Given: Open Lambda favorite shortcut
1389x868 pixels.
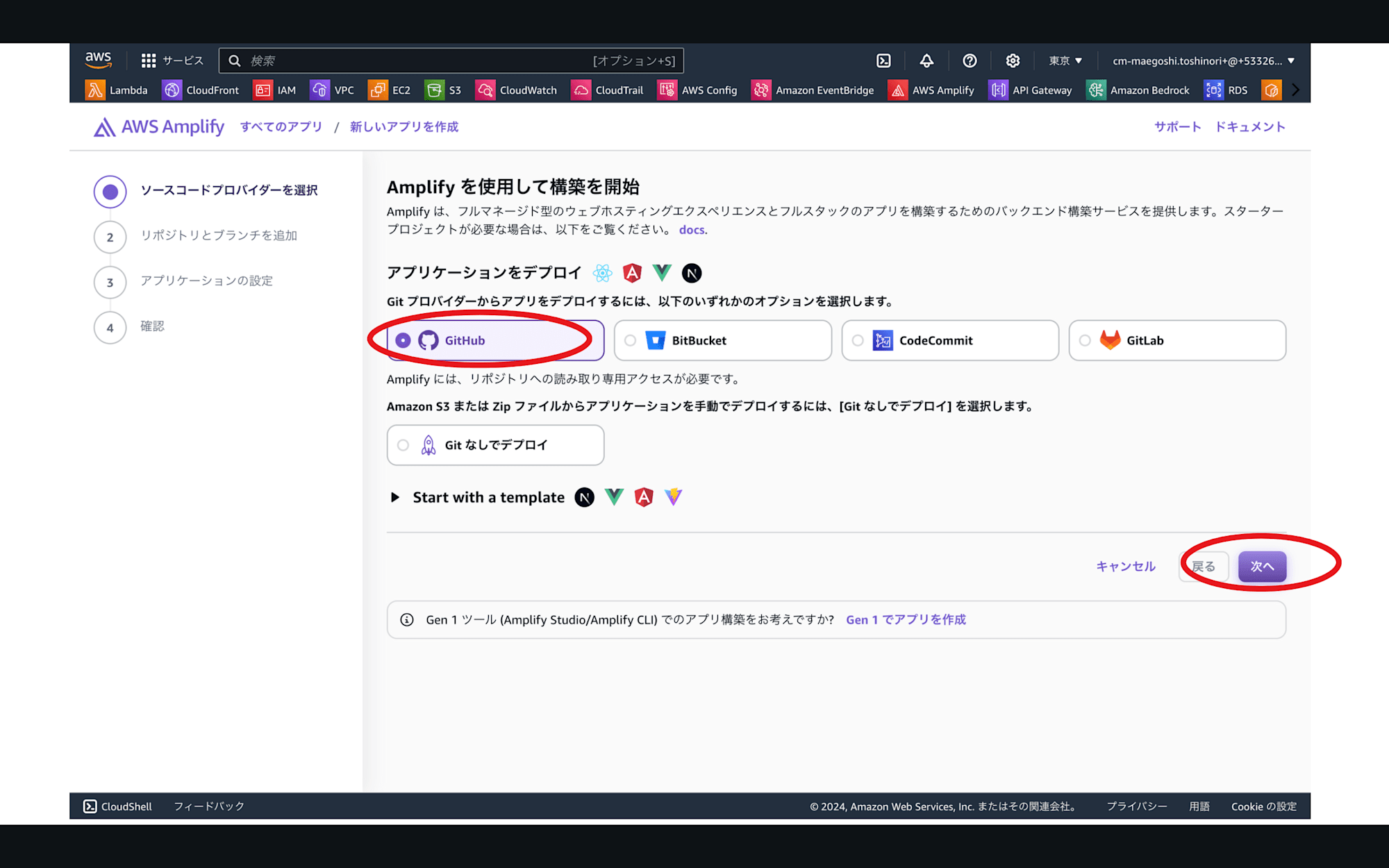Looking at the screenshot, I should pyautogui.click(x=117, y=90).
